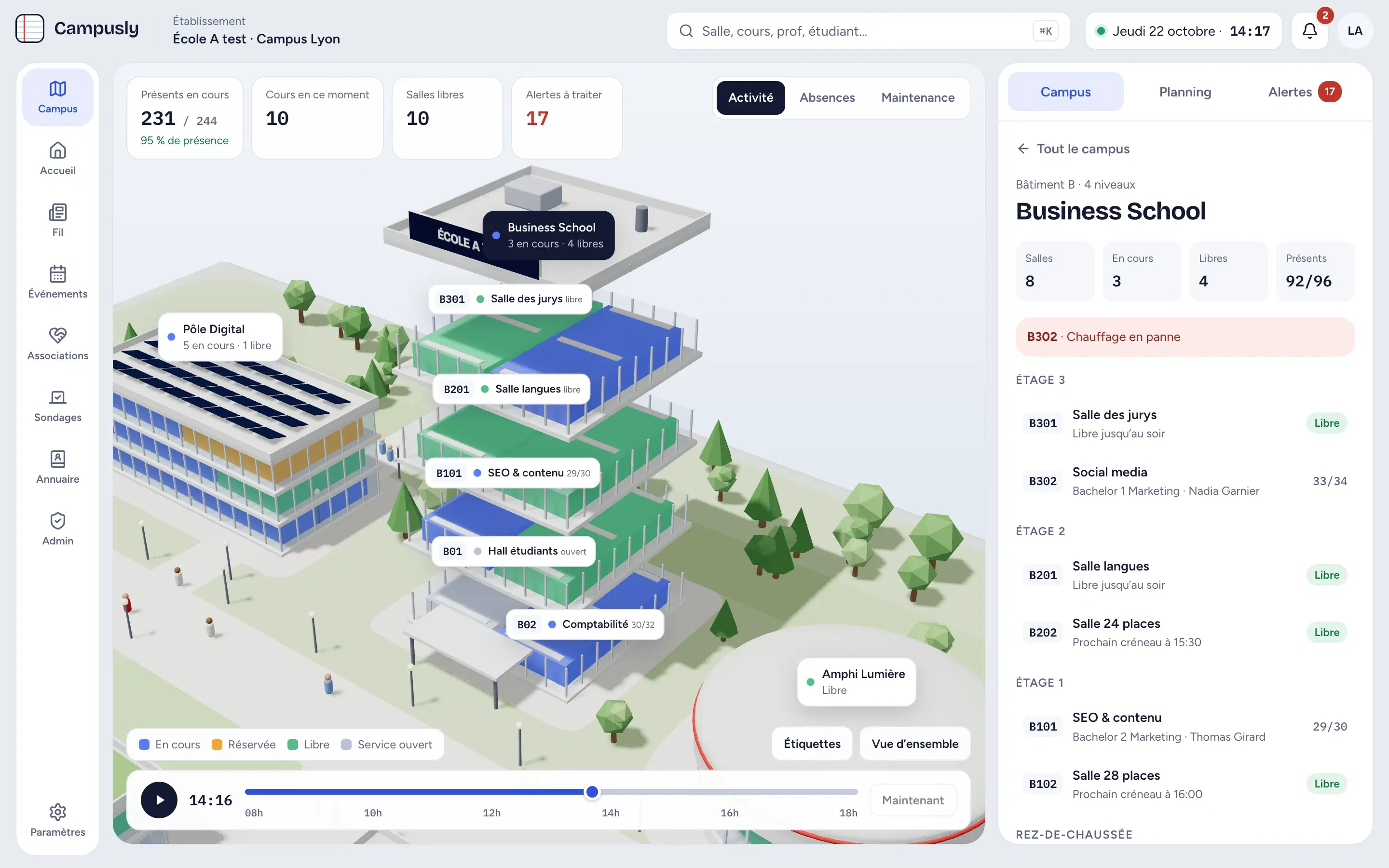Select the Activité view mode
Screen dimensions: 1389x868
(x=750, y=97)
